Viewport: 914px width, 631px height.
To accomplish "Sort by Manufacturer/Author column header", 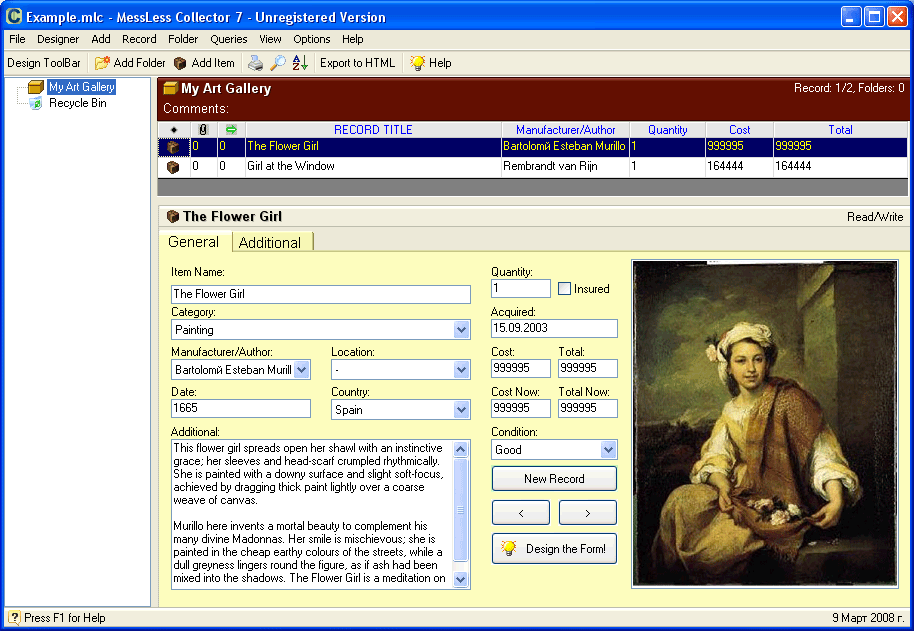I will (565, 130).
